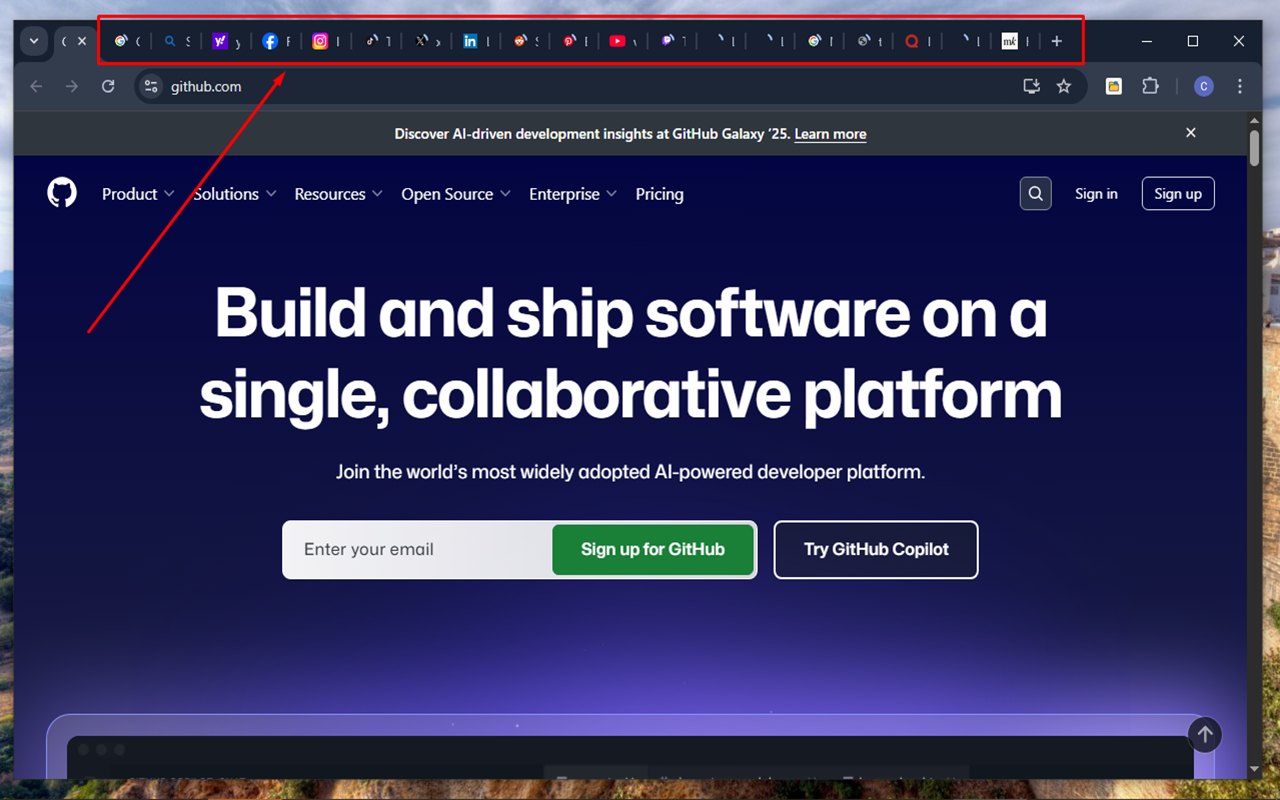This screenshot has height=800, width=1280.
Task: Click the install app icon in address bar
Action: (x=1032, y=87)
